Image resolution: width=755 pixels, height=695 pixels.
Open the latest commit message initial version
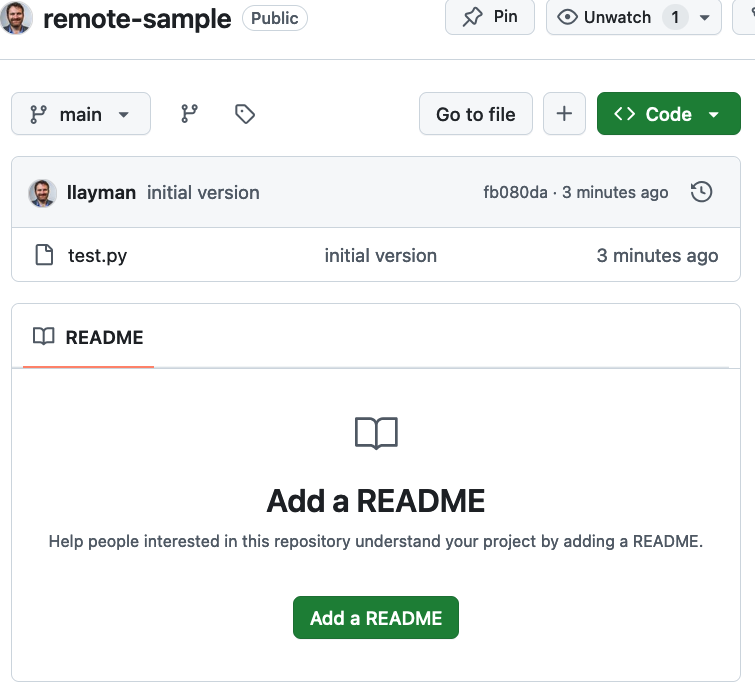pos(203,193)
